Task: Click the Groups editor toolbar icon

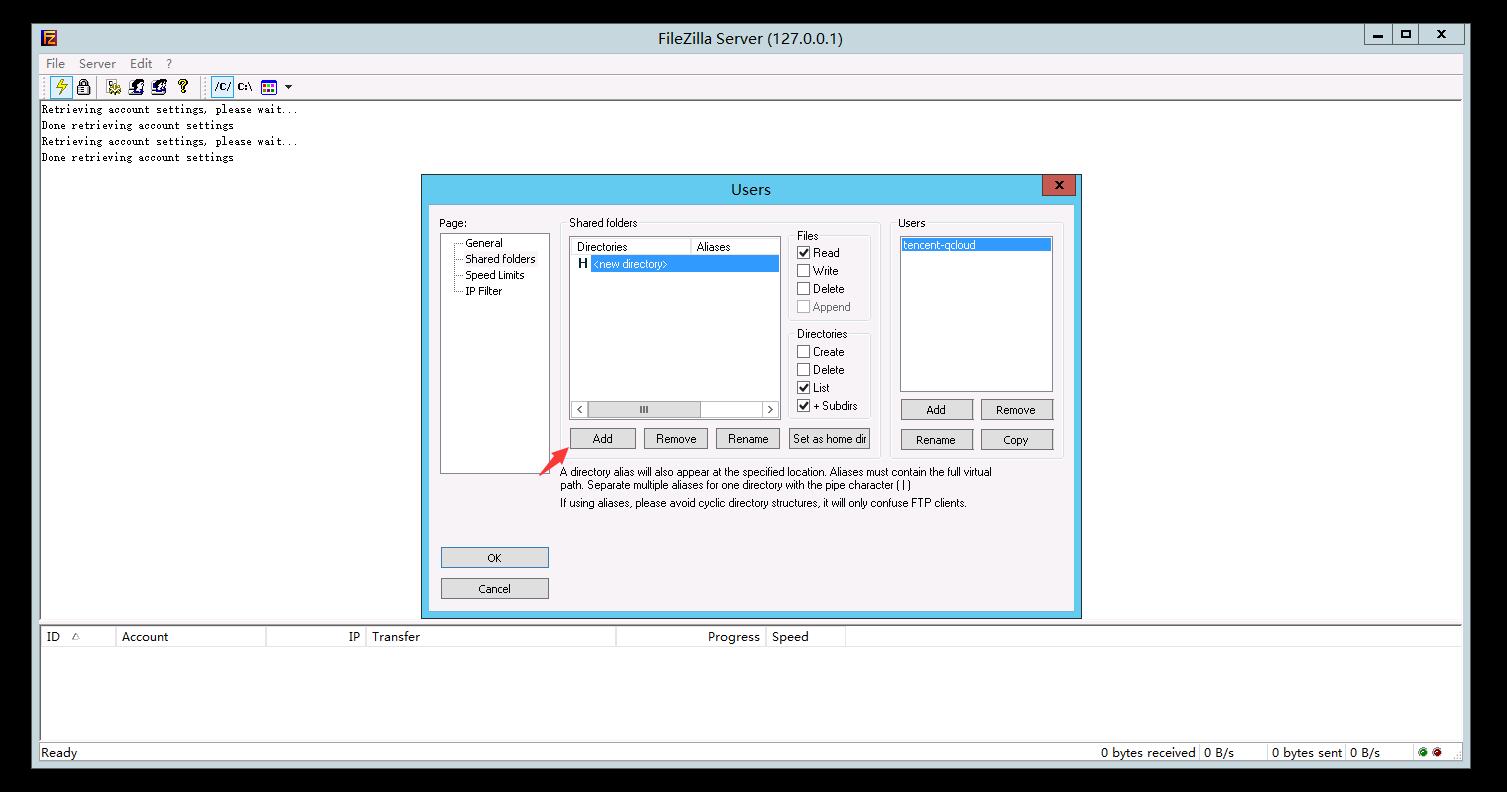Action: coord(159,87)
